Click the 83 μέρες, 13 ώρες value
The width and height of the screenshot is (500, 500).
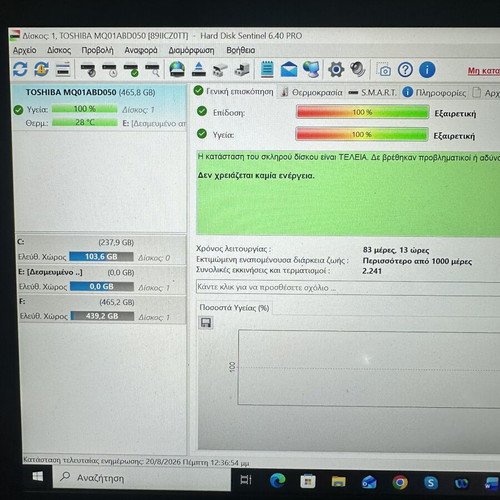tap(396, 250)
